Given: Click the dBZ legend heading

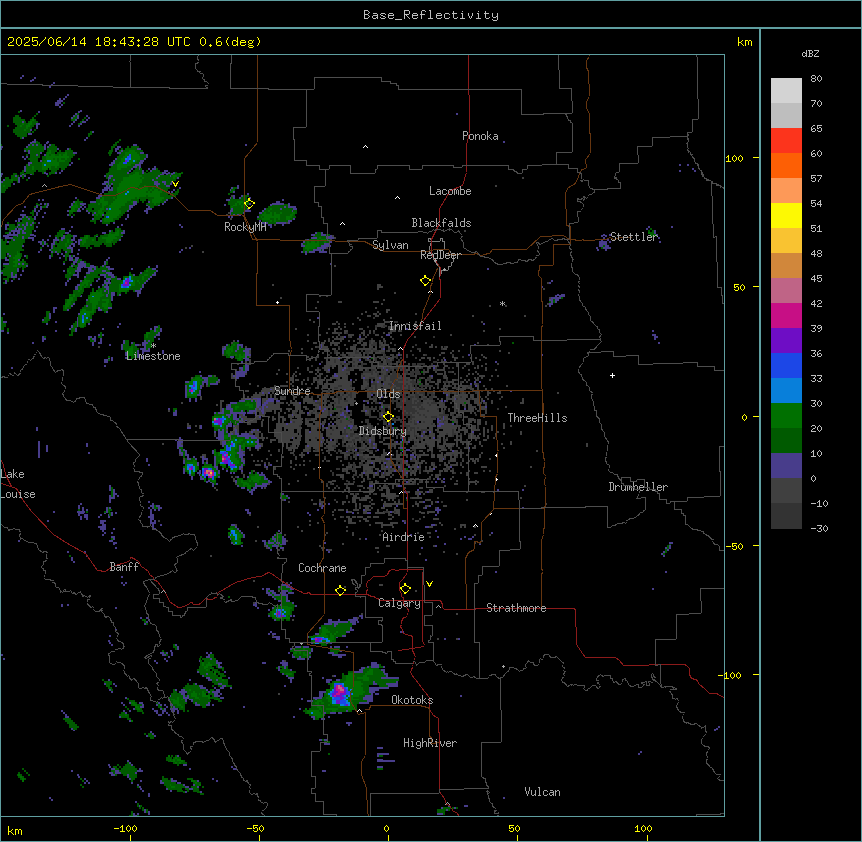Looking at the screenshot, I should [x=810, y=53].
